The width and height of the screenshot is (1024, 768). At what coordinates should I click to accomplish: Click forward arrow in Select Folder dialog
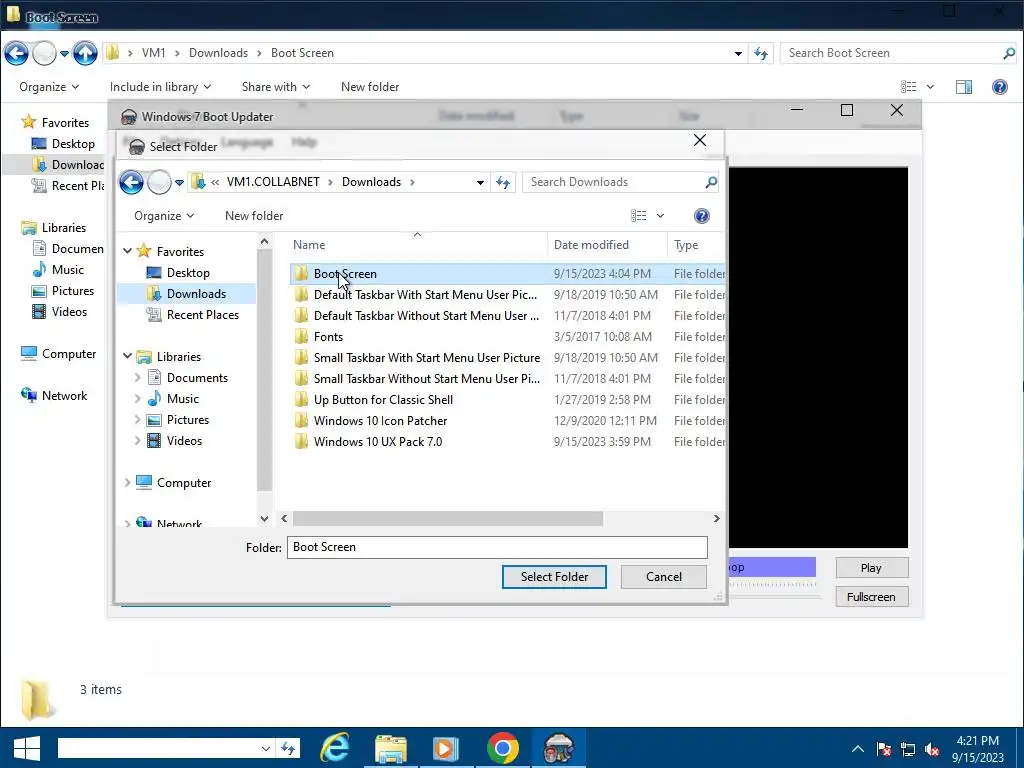(159, 182)
